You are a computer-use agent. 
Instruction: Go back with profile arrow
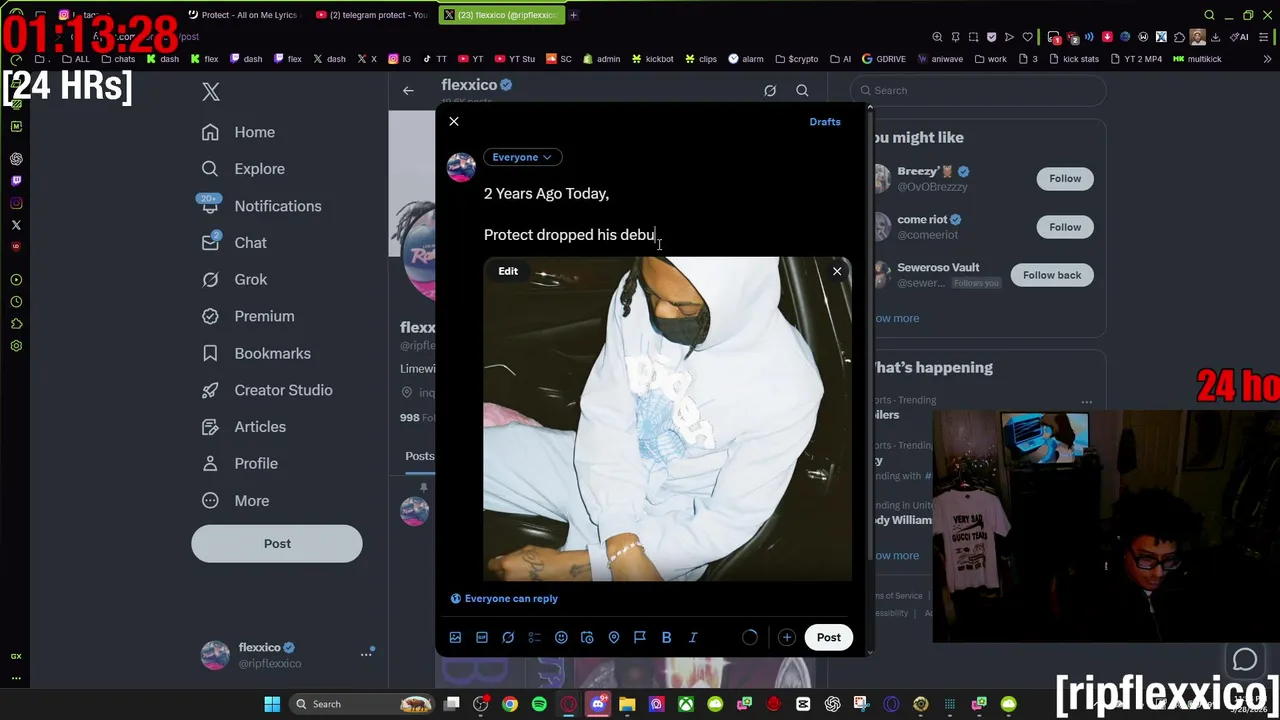[x=408, y=91]
